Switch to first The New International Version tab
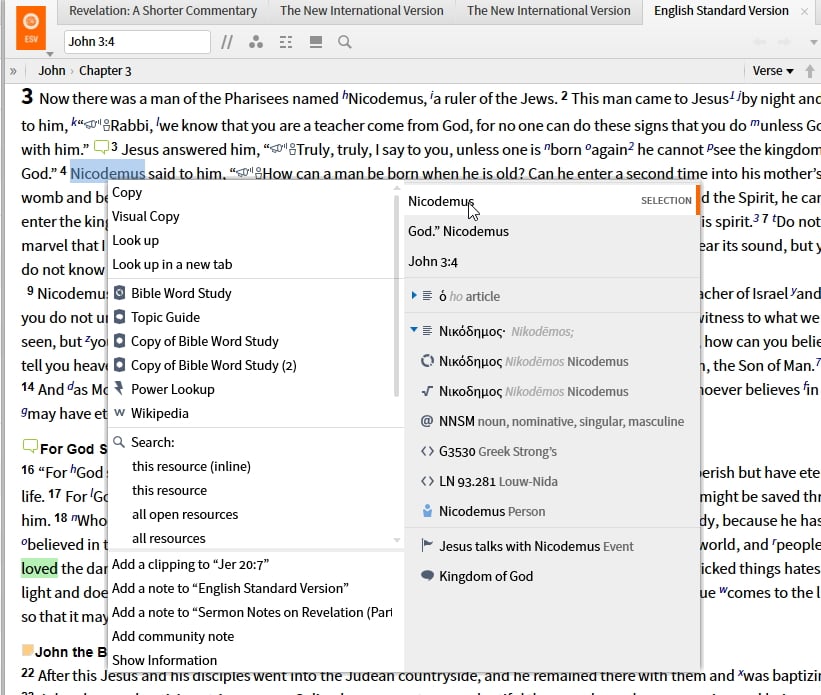 coord(361,11)
